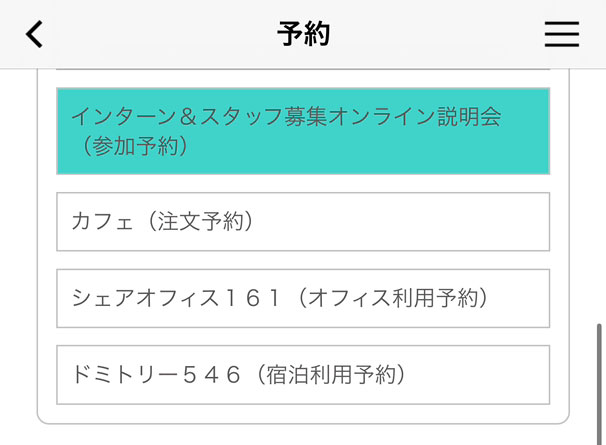Click the オフィス利用予約 row
The height and width of the screenshot is (445, 606).
[302, 298]
